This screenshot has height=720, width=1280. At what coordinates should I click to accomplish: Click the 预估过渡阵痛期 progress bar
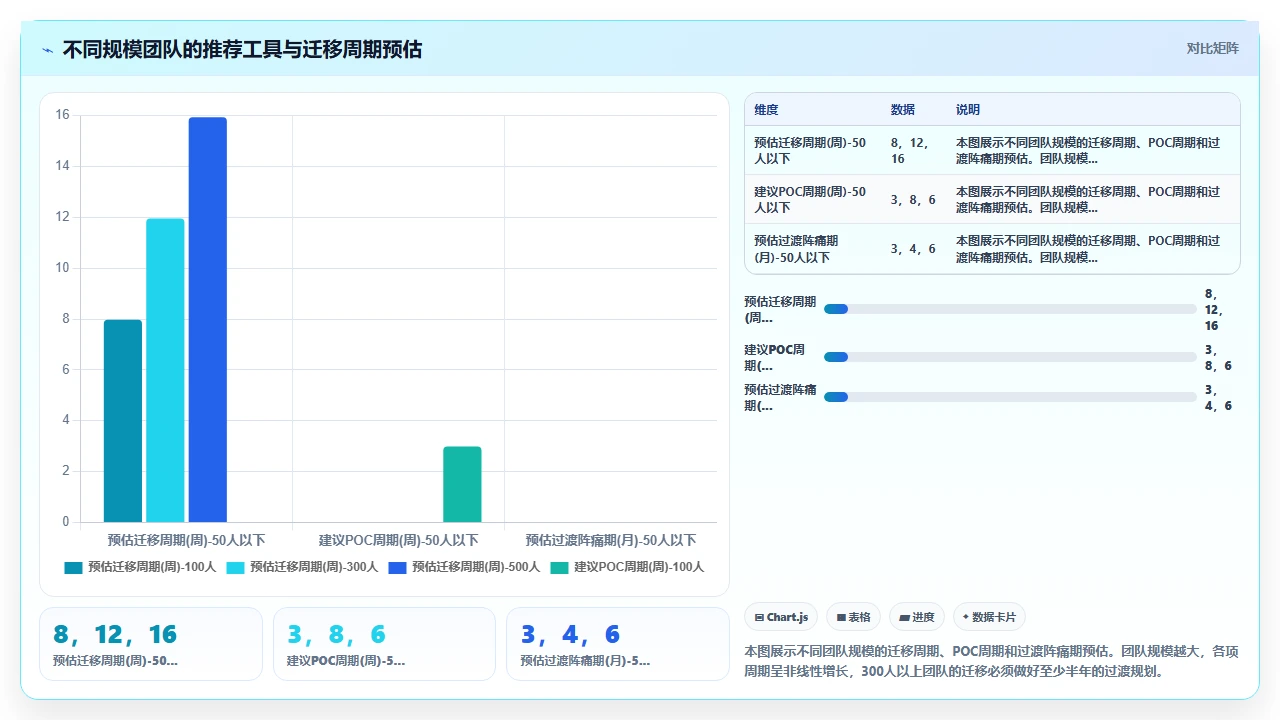1010,397
